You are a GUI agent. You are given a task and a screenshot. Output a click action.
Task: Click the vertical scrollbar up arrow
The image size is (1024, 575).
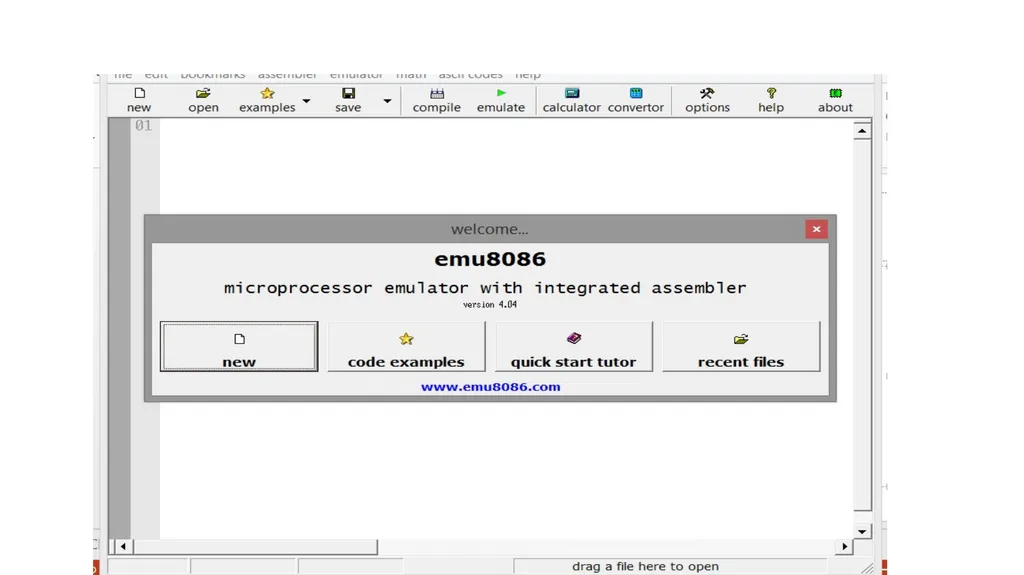coord(862,131)
